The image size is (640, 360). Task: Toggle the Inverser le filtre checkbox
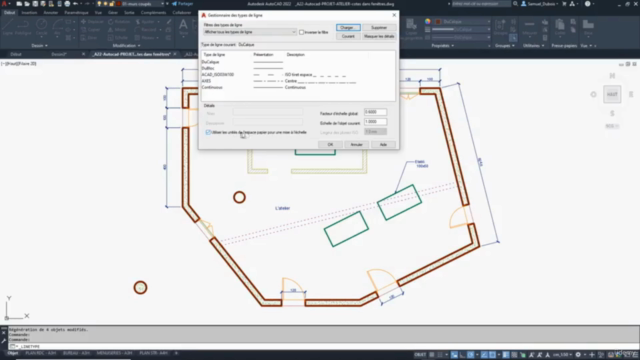pyautogui.click(x=302, y=32)
